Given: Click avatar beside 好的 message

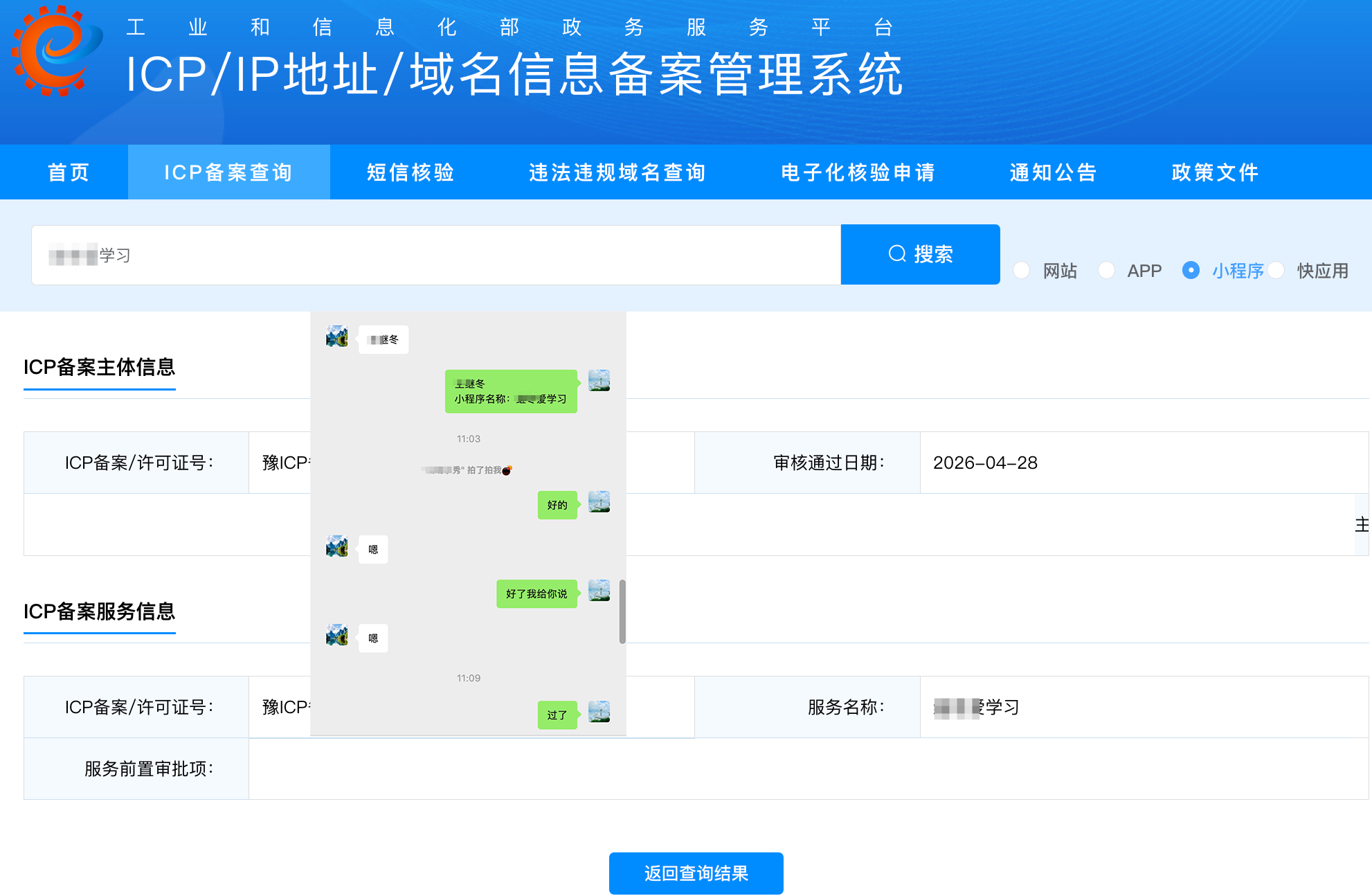Looking at the screenshot, I should click(x=599, y=501).
